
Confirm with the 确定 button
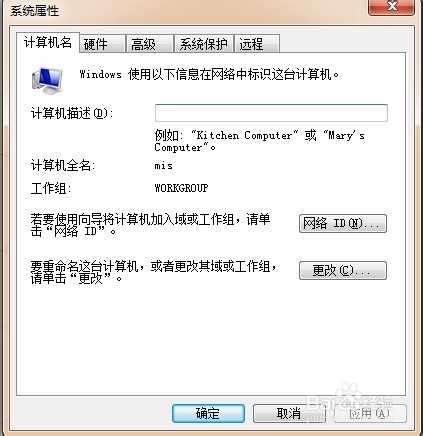click(208, 414)
